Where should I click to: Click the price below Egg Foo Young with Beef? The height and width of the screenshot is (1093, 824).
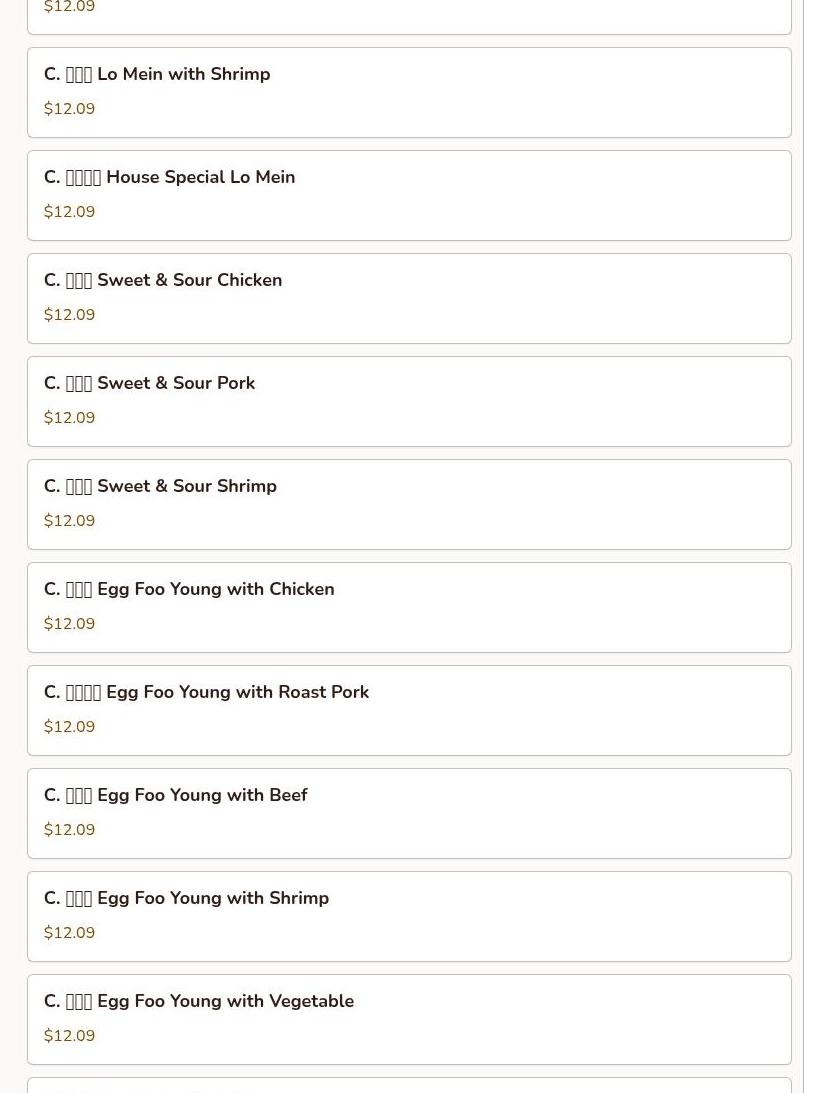70,830
